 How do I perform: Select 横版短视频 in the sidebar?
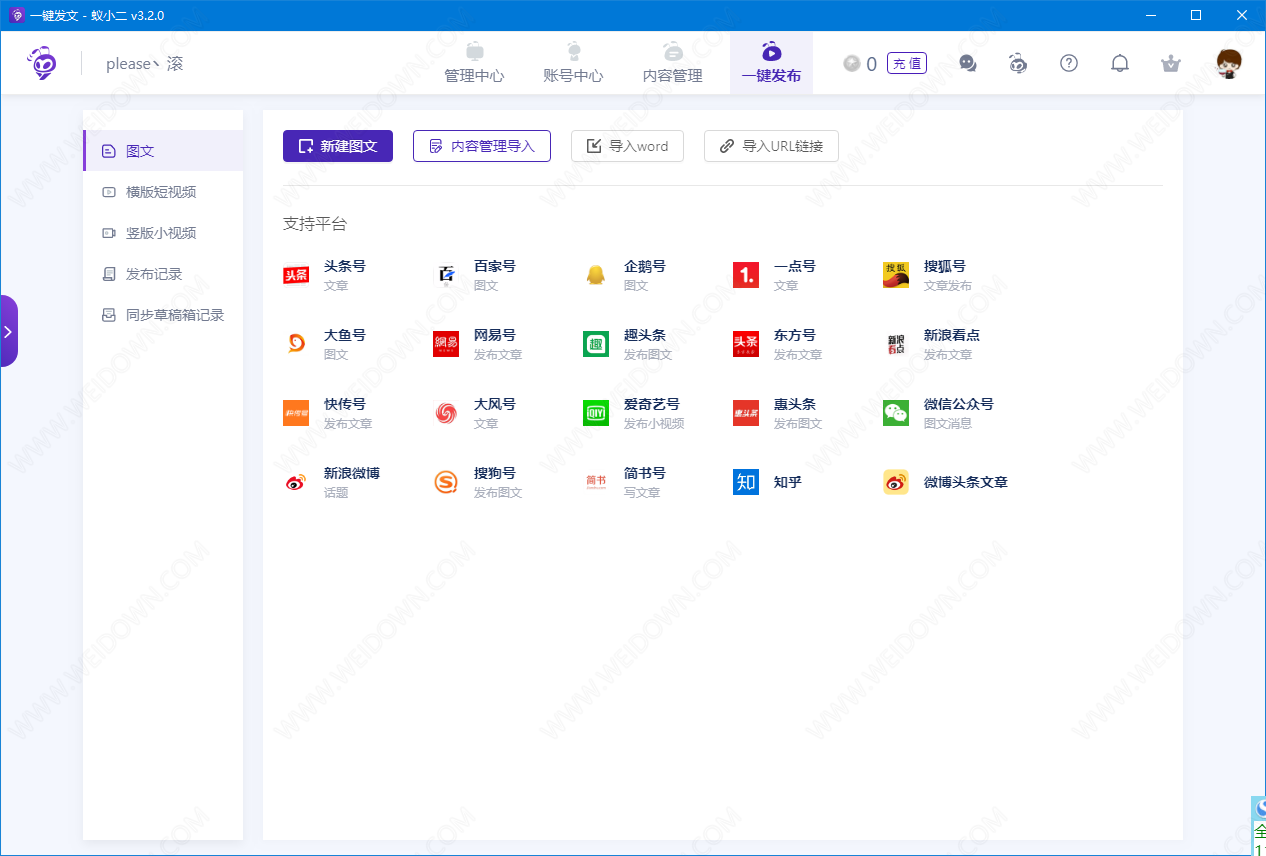click(161, 192)
